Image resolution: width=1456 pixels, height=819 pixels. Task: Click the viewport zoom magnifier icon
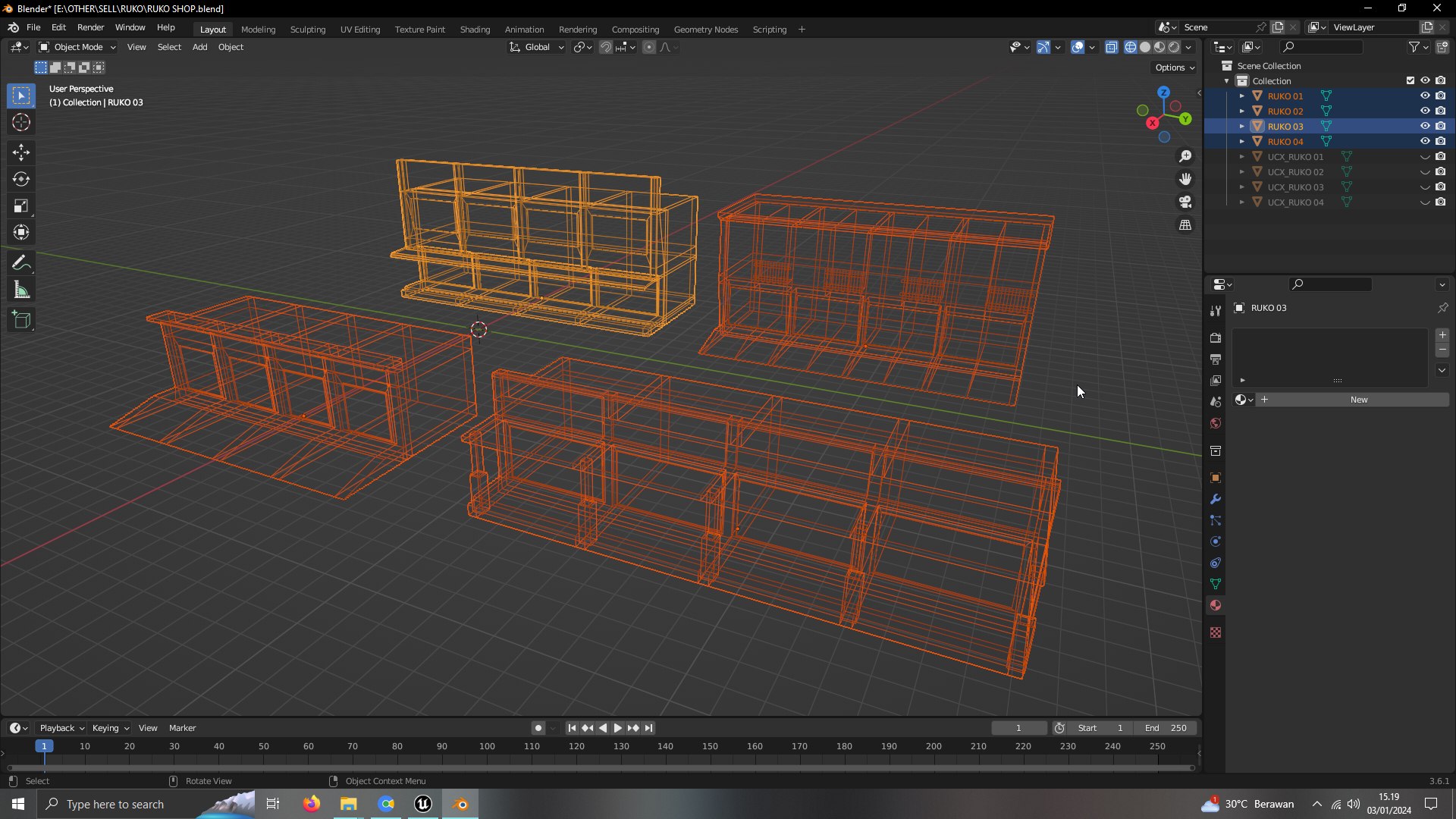coord(1185,156)
